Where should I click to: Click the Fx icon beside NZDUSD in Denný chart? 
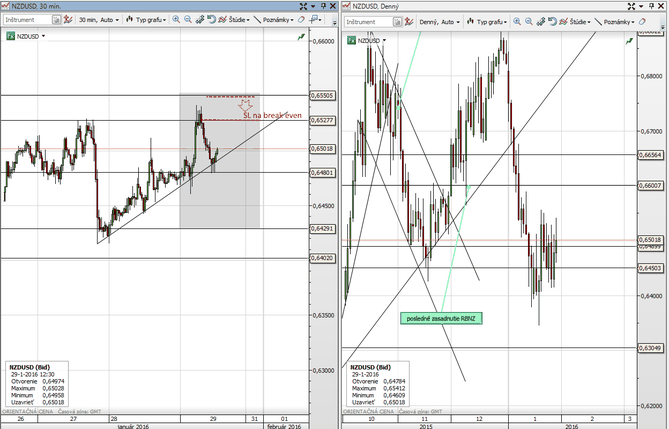click(351, 41)
